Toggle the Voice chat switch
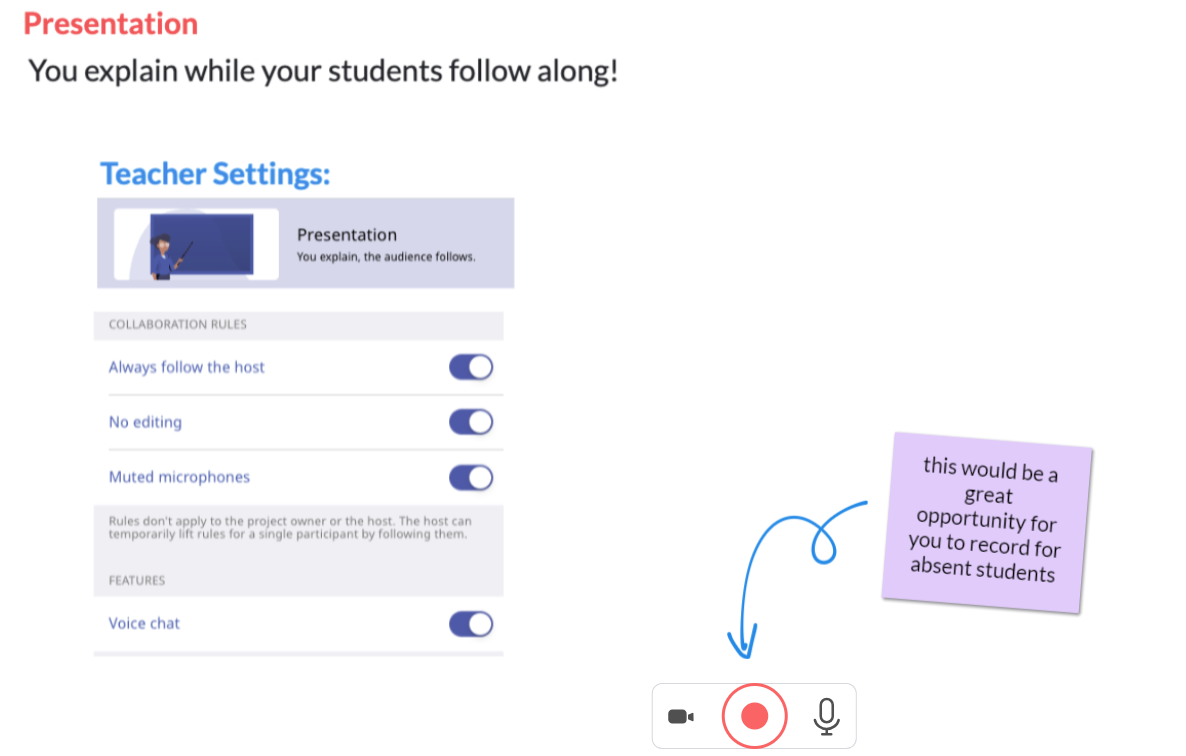 coord(470,624)
